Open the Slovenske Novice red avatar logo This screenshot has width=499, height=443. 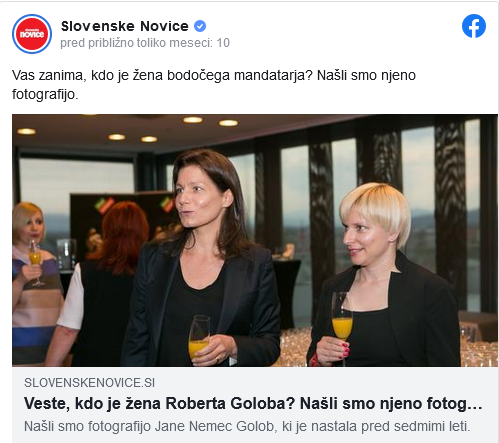click(32, 34)
